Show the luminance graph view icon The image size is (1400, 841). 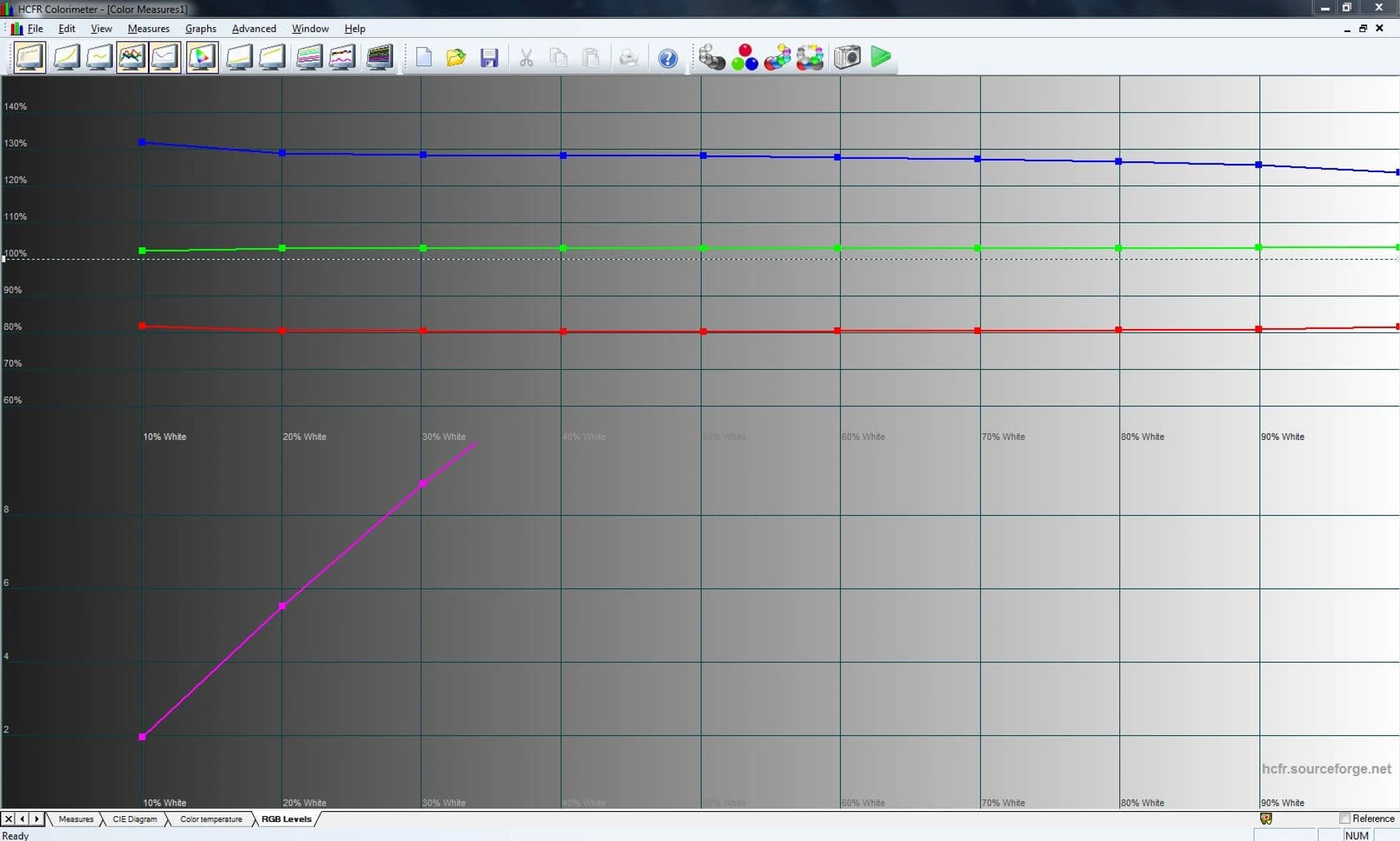[66, 57]
